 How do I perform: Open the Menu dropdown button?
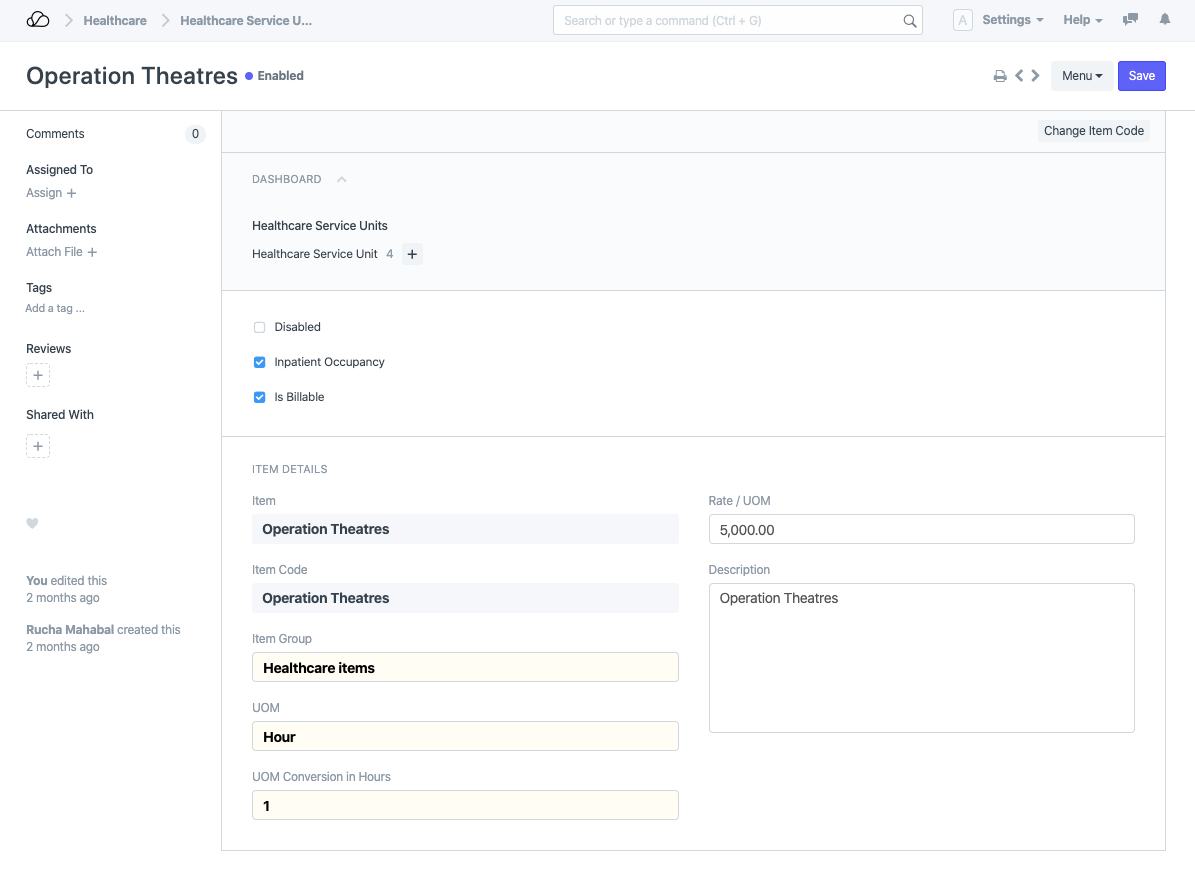click(1081, 76)
